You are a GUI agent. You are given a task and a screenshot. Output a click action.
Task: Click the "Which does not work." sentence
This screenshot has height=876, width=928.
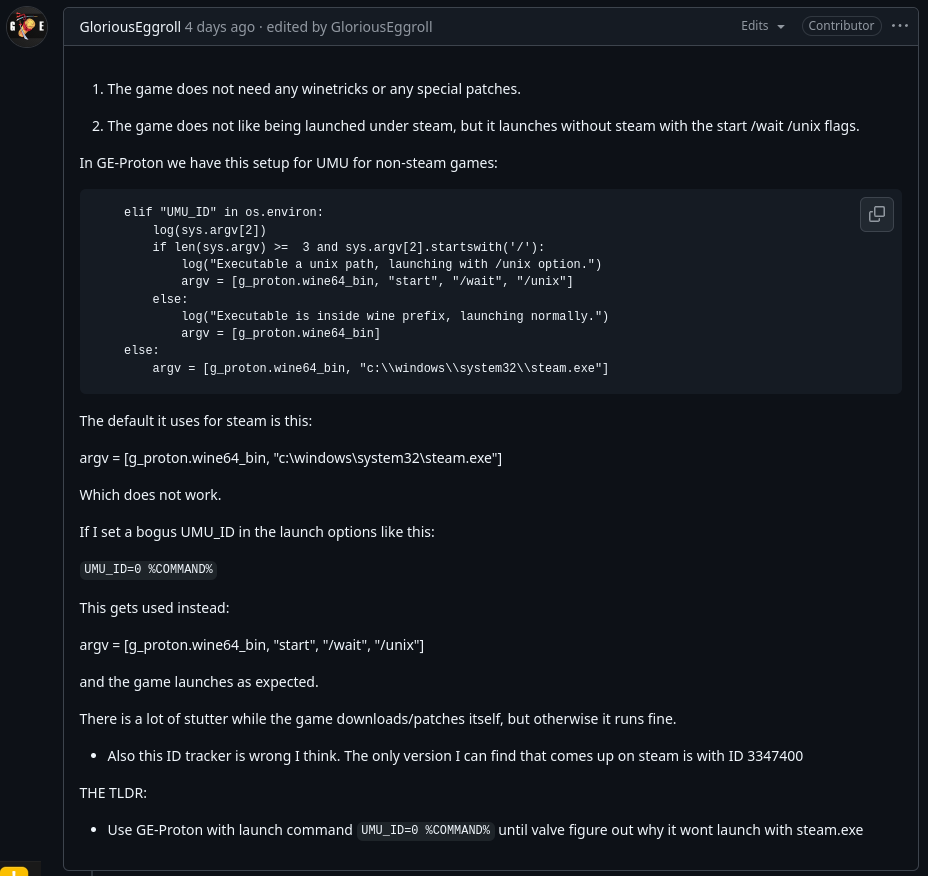click(150, 495)
